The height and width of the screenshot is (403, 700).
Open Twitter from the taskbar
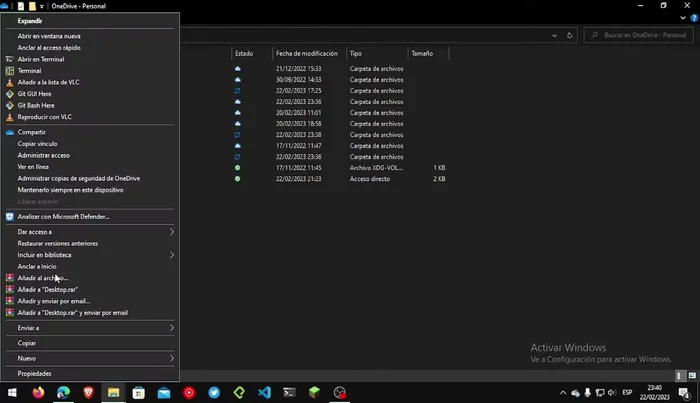[x=214, y=392]
